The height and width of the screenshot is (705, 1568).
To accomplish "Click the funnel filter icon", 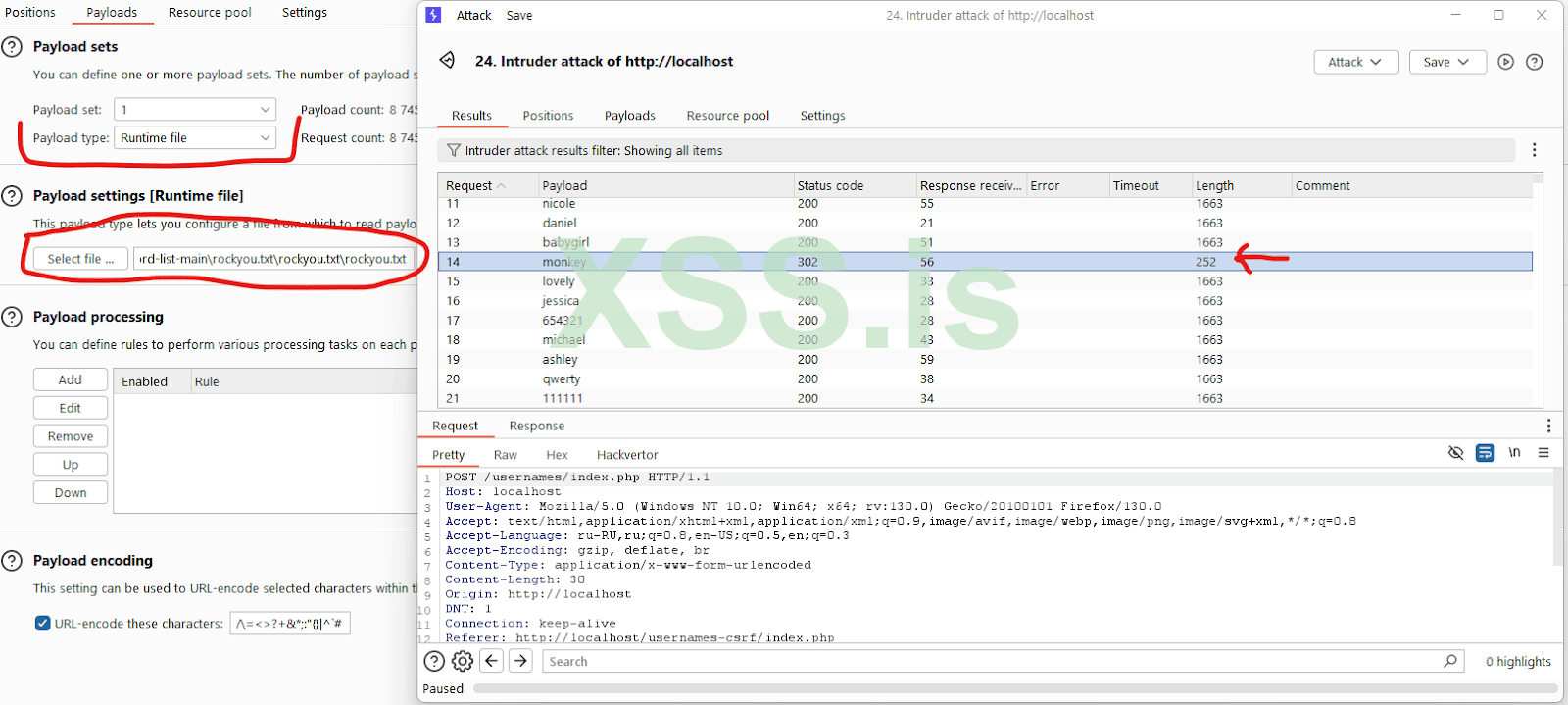I will [453, 150].
